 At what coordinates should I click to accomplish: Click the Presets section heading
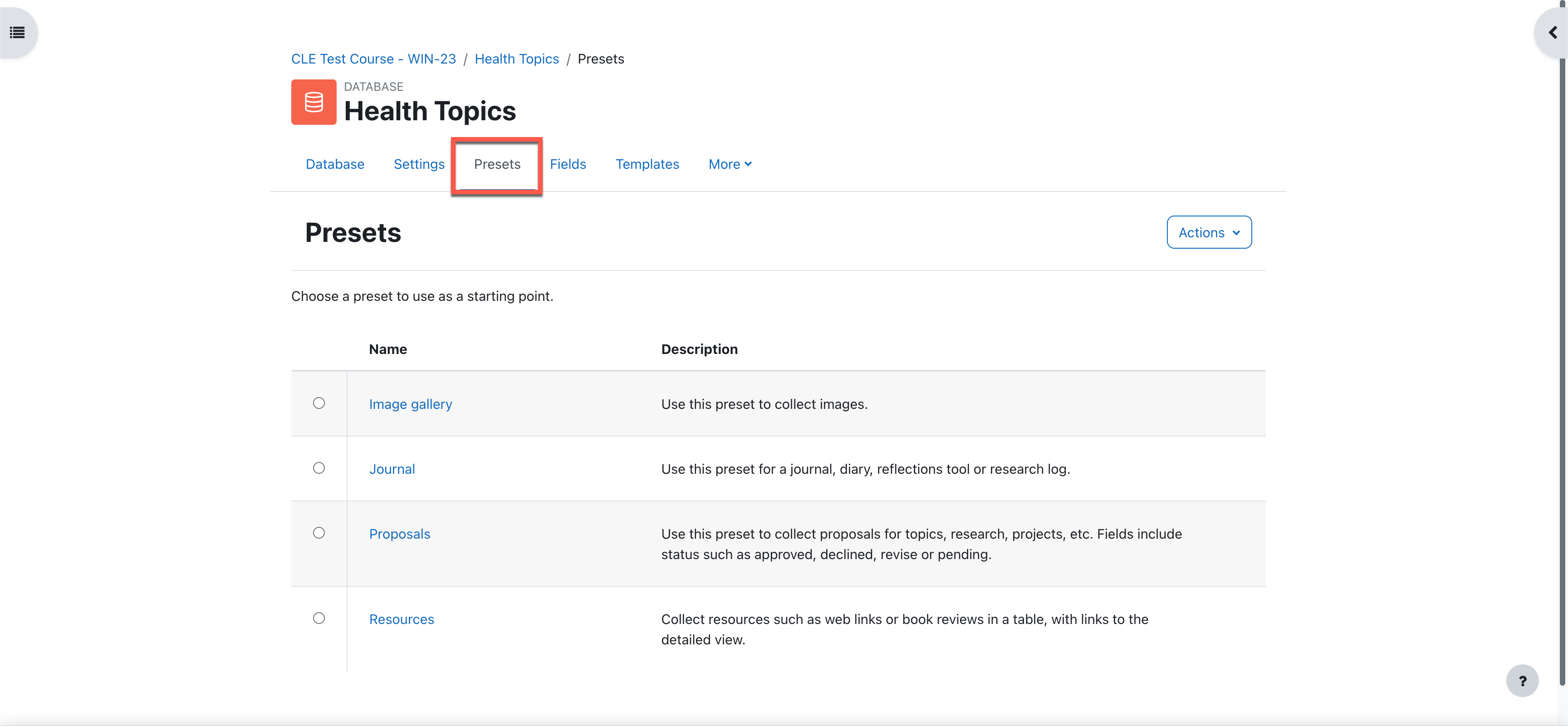pos(353,233)
